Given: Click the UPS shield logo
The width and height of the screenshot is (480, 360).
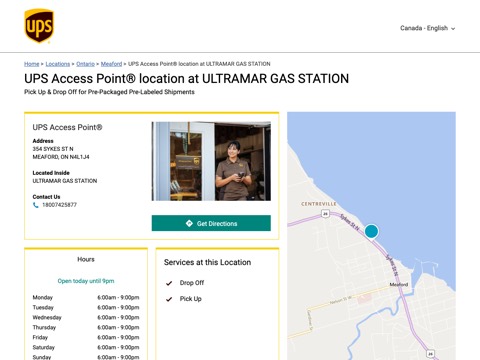Looking at the screenshot, I should click(x=39, y=26).
